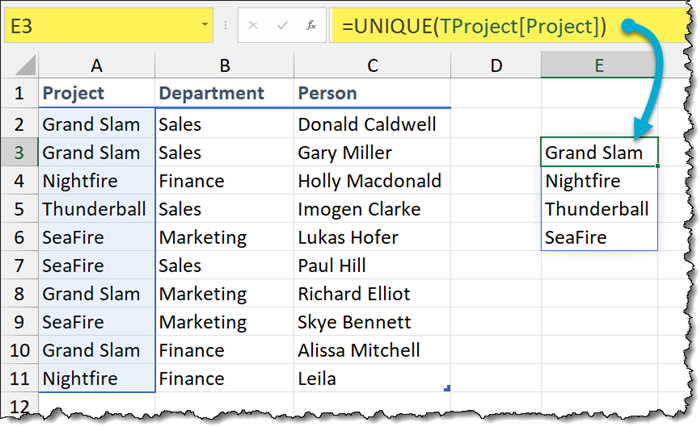Select row 11 header
Image resolution: width=700 pixels, height=426 pixels.
point(18,379)
